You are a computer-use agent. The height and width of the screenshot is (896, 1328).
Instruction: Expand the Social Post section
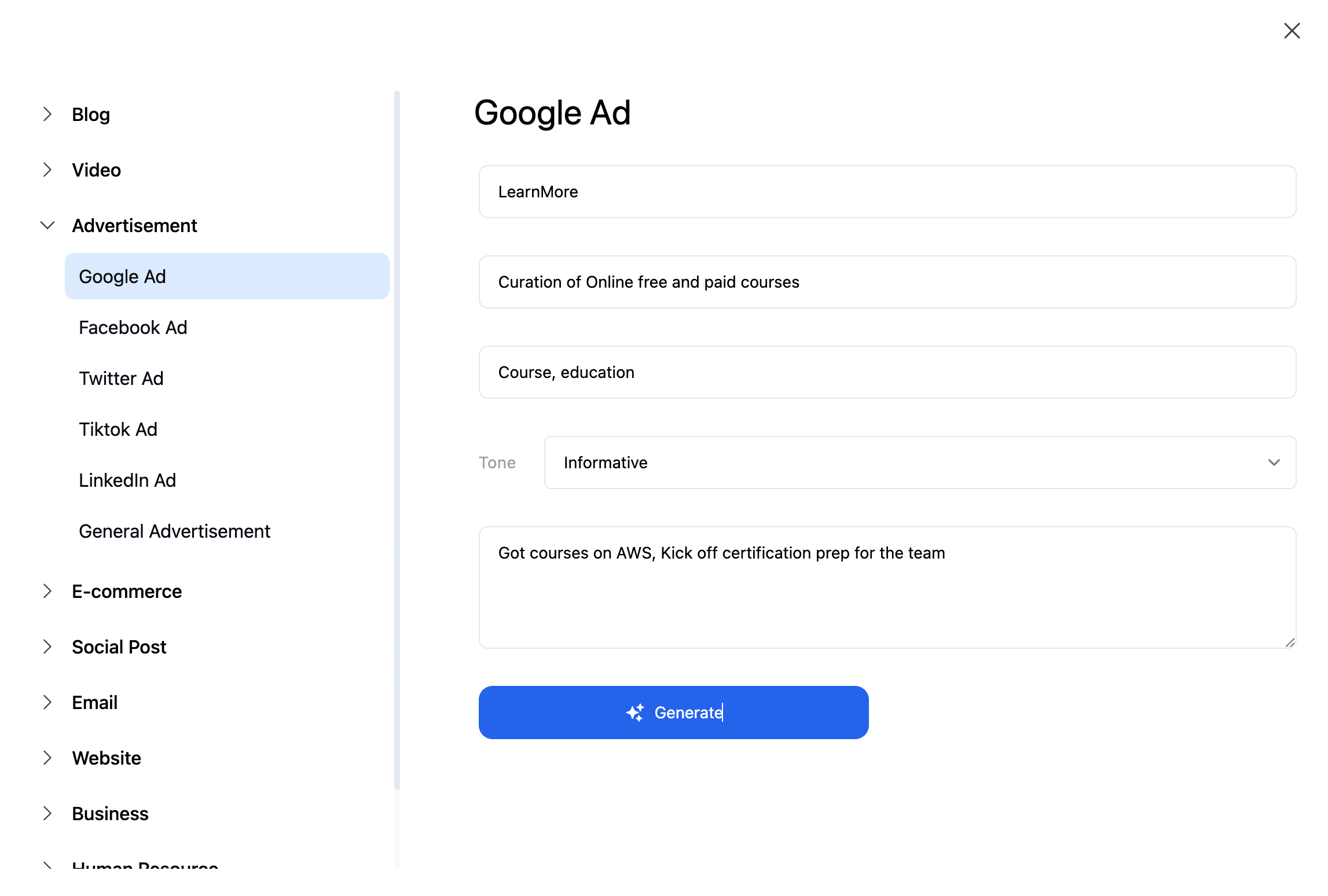(x=47, y=646)
